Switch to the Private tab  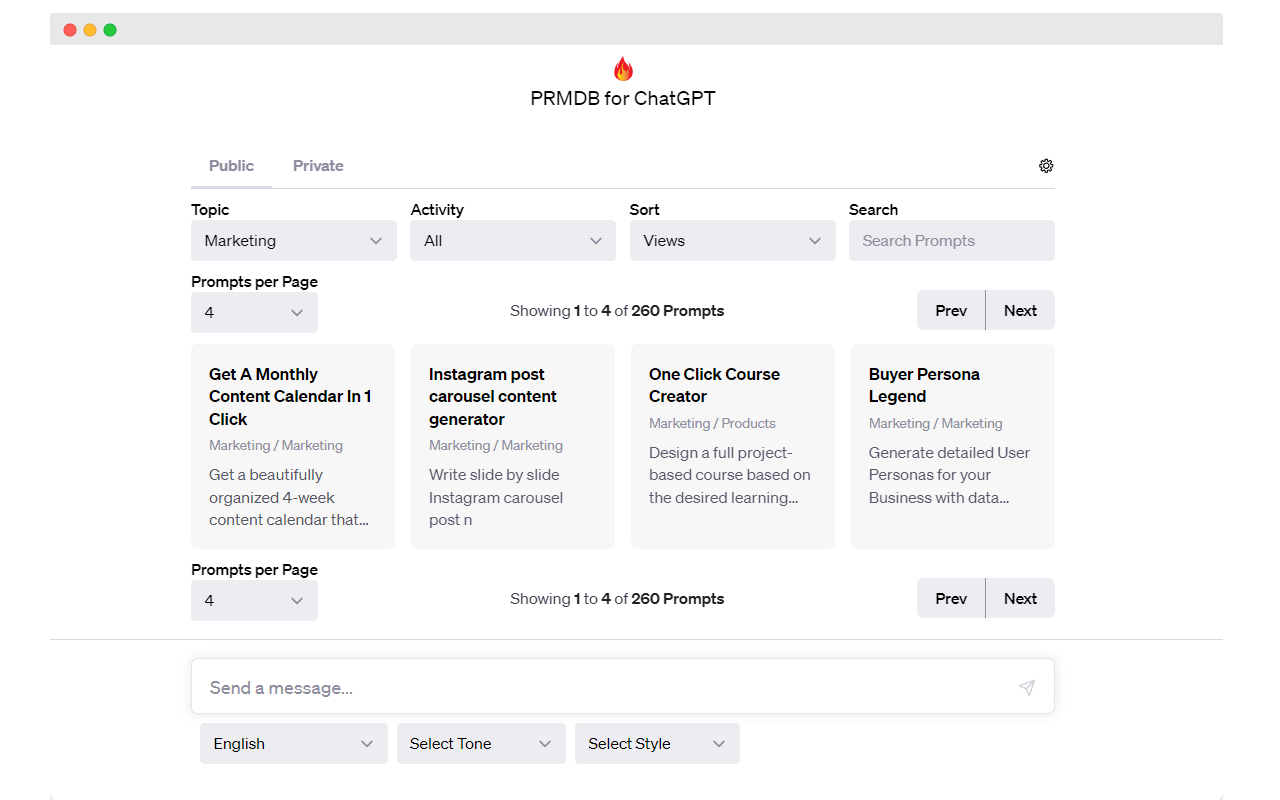click(318, 166)
